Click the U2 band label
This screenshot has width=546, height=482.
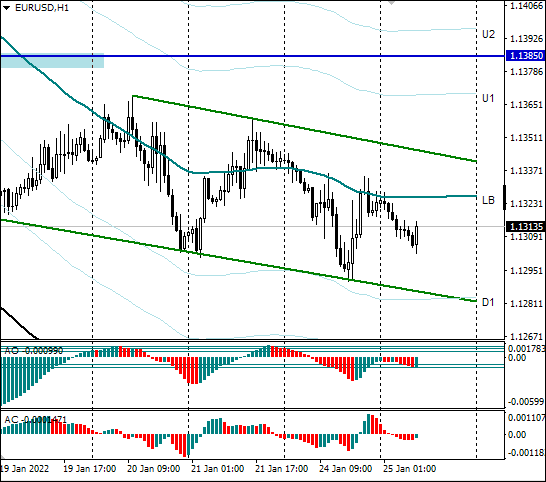pyautogui.click(x=488, y=34)
